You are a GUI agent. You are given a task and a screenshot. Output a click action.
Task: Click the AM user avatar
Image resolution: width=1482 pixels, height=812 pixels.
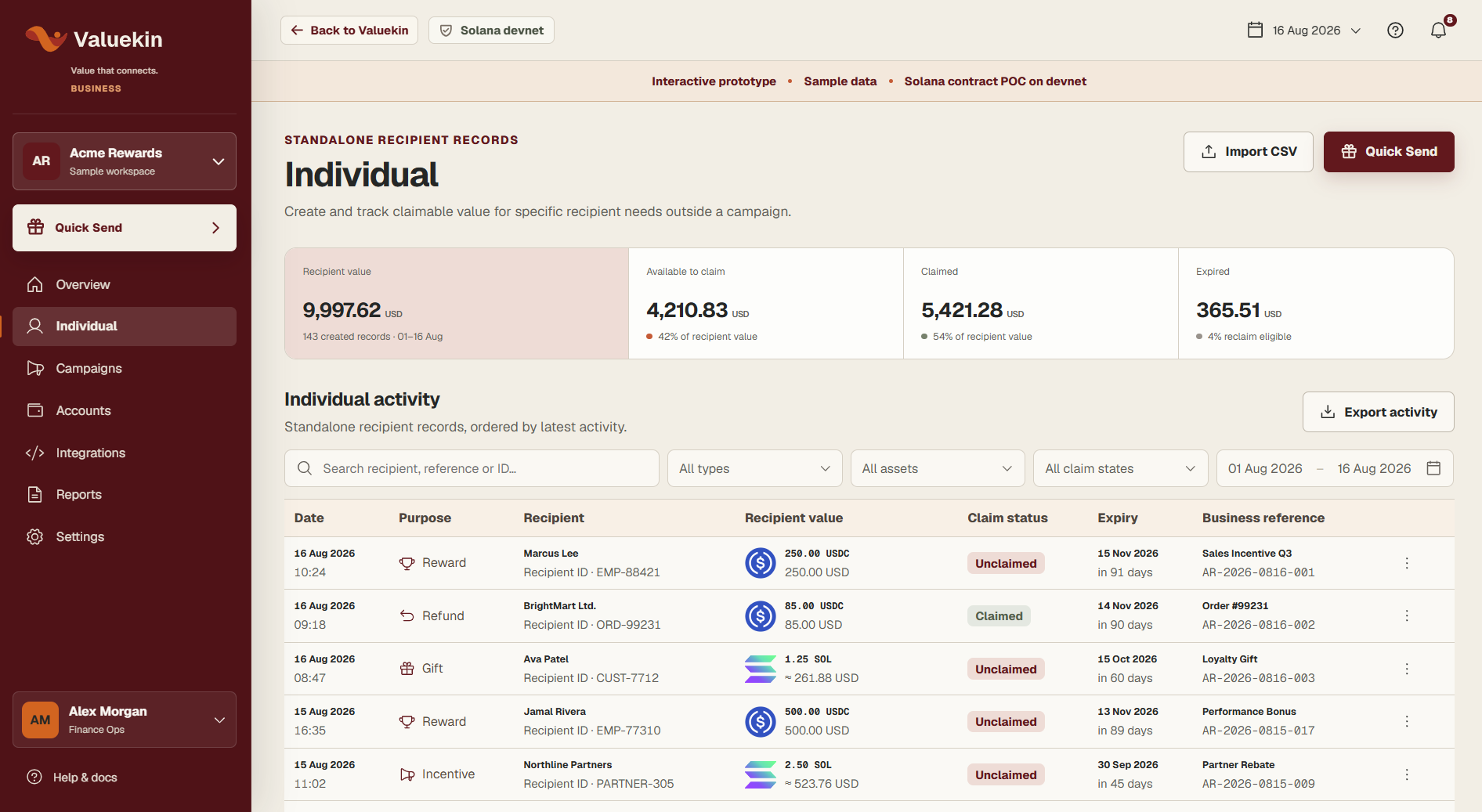pyautogui.click(x=41, y=720)
